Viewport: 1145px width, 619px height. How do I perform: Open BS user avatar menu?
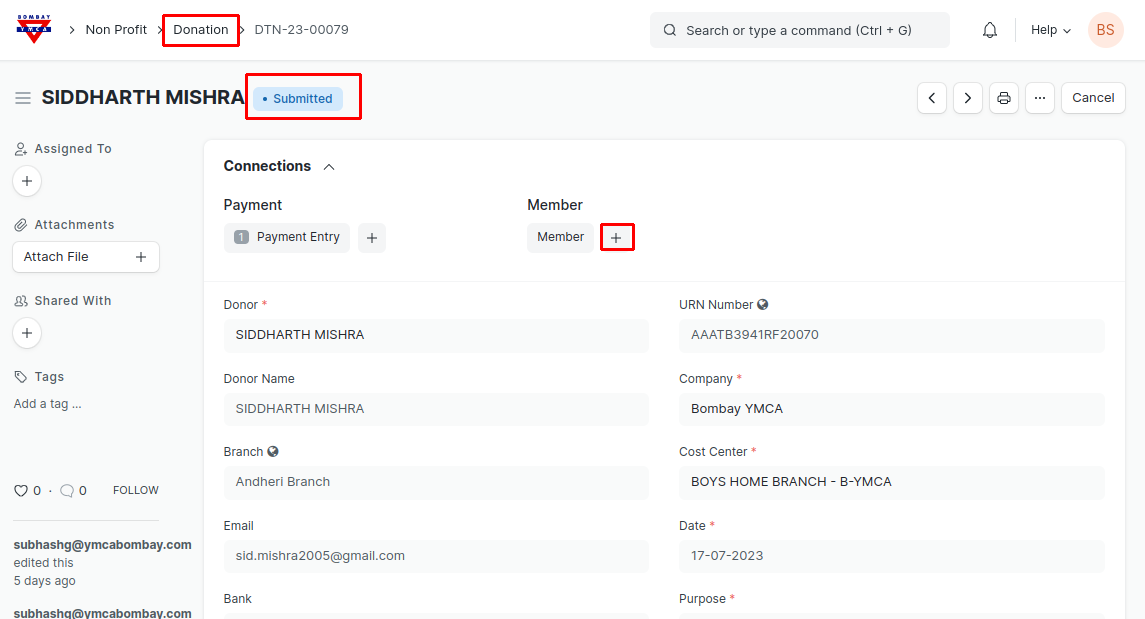coord(1105,30)
